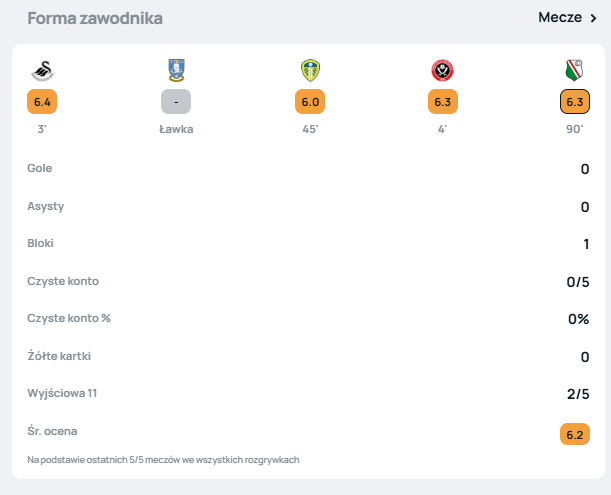Click the 90' minutes played label

tap(575, 130)
